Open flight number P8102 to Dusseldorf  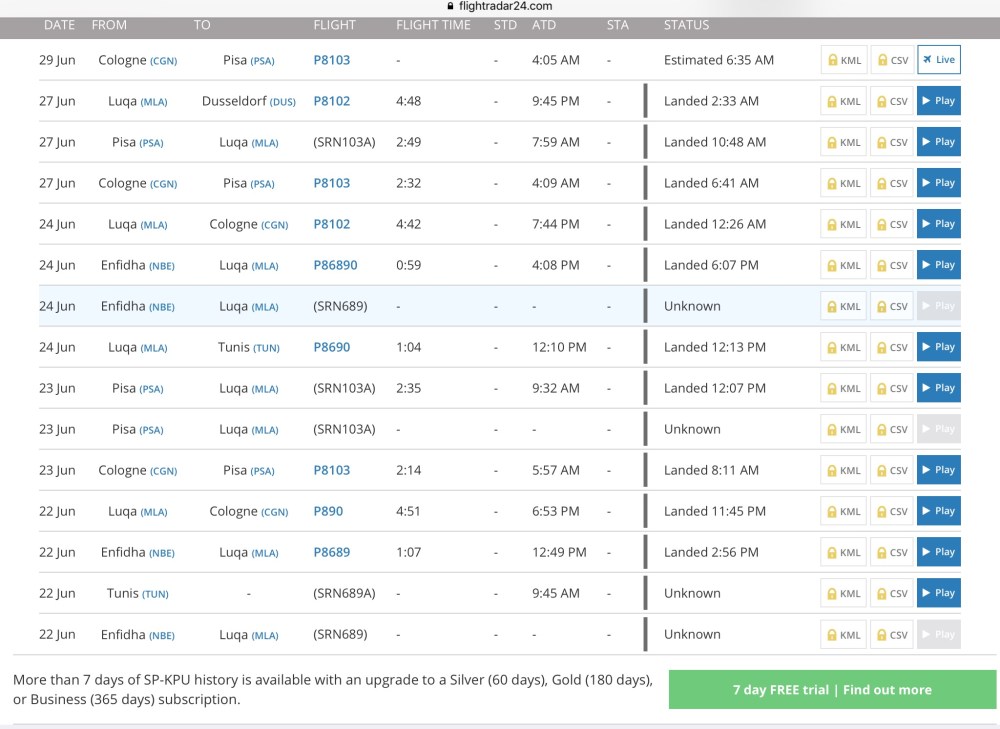331,101
